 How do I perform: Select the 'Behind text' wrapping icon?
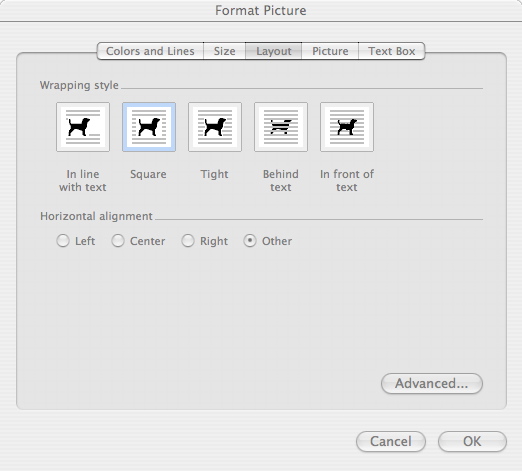click(x=281, y=127)
